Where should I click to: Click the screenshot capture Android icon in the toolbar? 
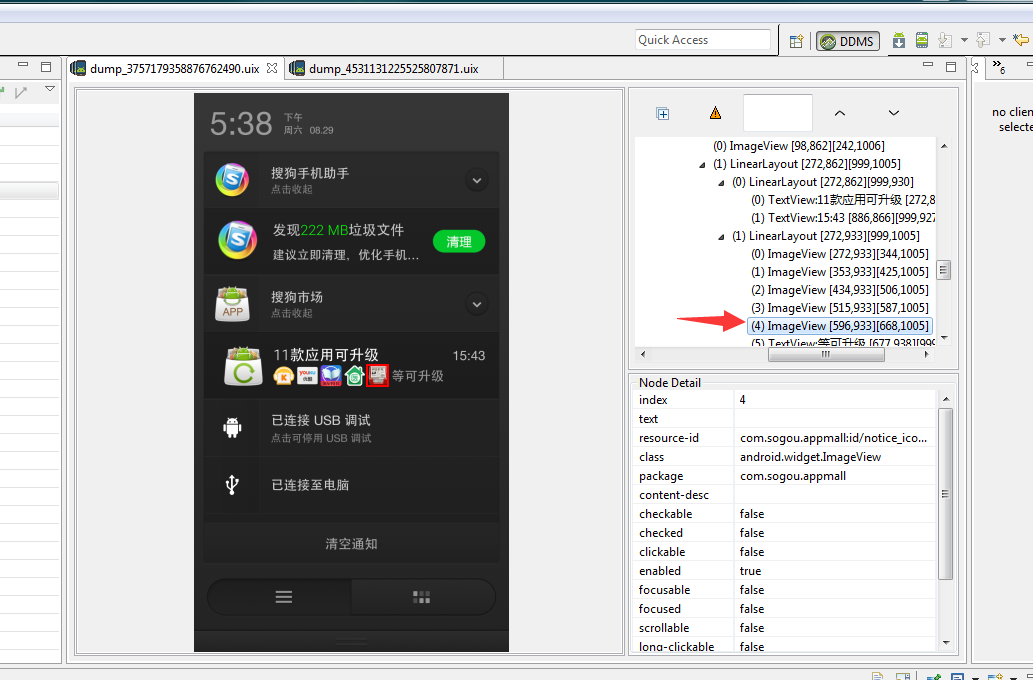[x=898, y=41]
